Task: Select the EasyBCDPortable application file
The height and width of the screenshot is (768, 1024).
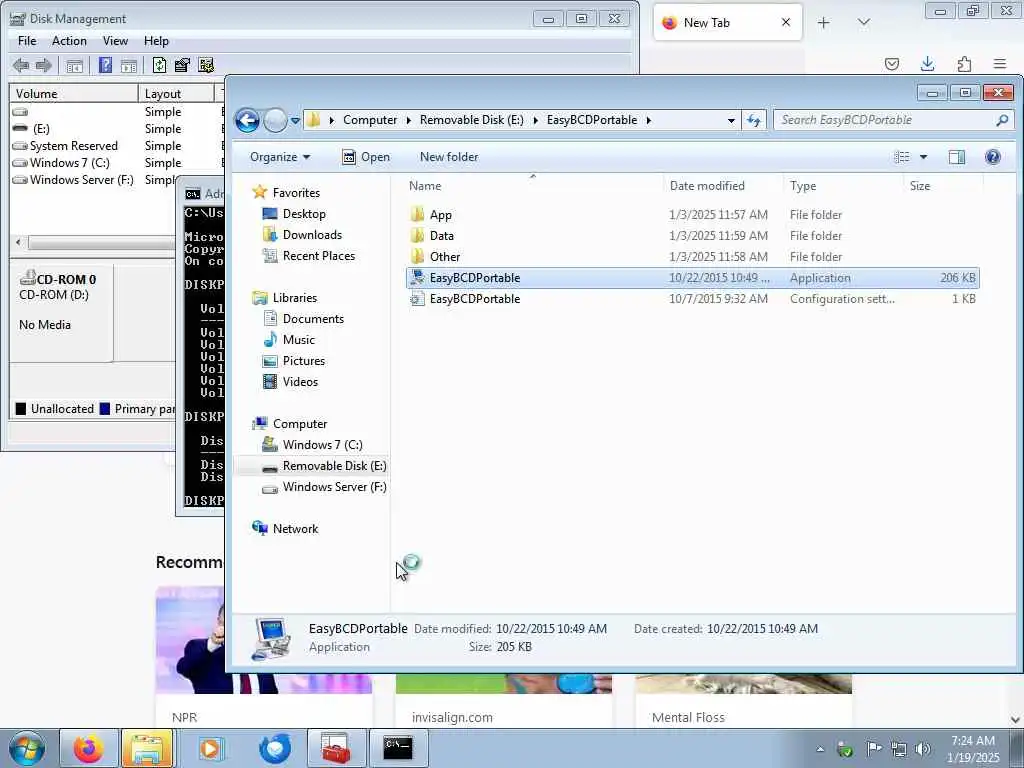Action: [692, 278]
